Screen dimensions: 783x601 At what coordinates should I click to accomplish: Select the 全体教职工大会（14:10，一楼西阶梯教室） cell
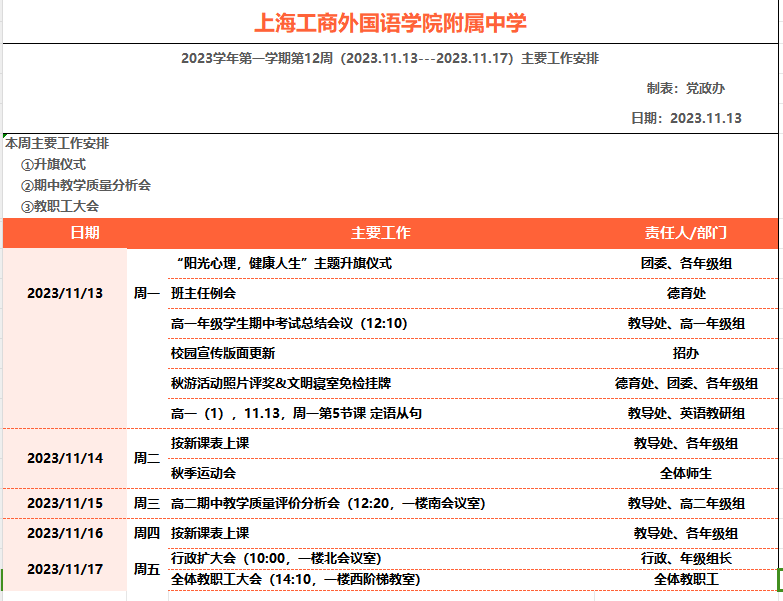[296, 580]
